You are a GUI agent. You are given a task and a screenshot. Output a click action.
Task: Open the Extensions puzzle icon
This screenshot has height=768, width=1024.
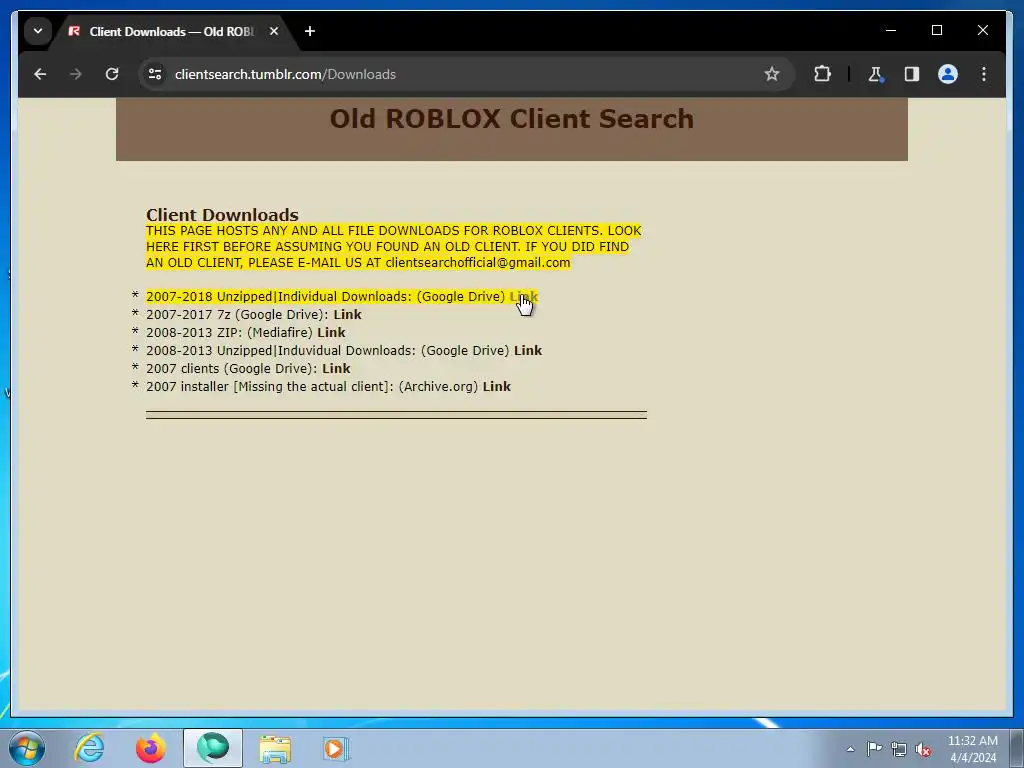(822, 74)
